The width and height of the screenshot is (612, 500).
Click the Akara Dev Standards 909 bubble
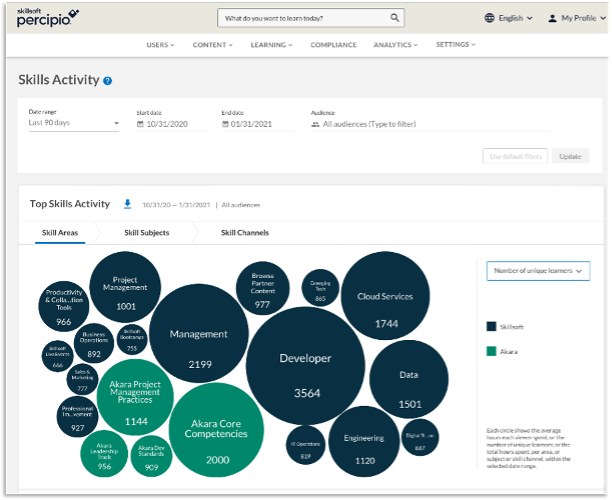click(x=151, y=456)
